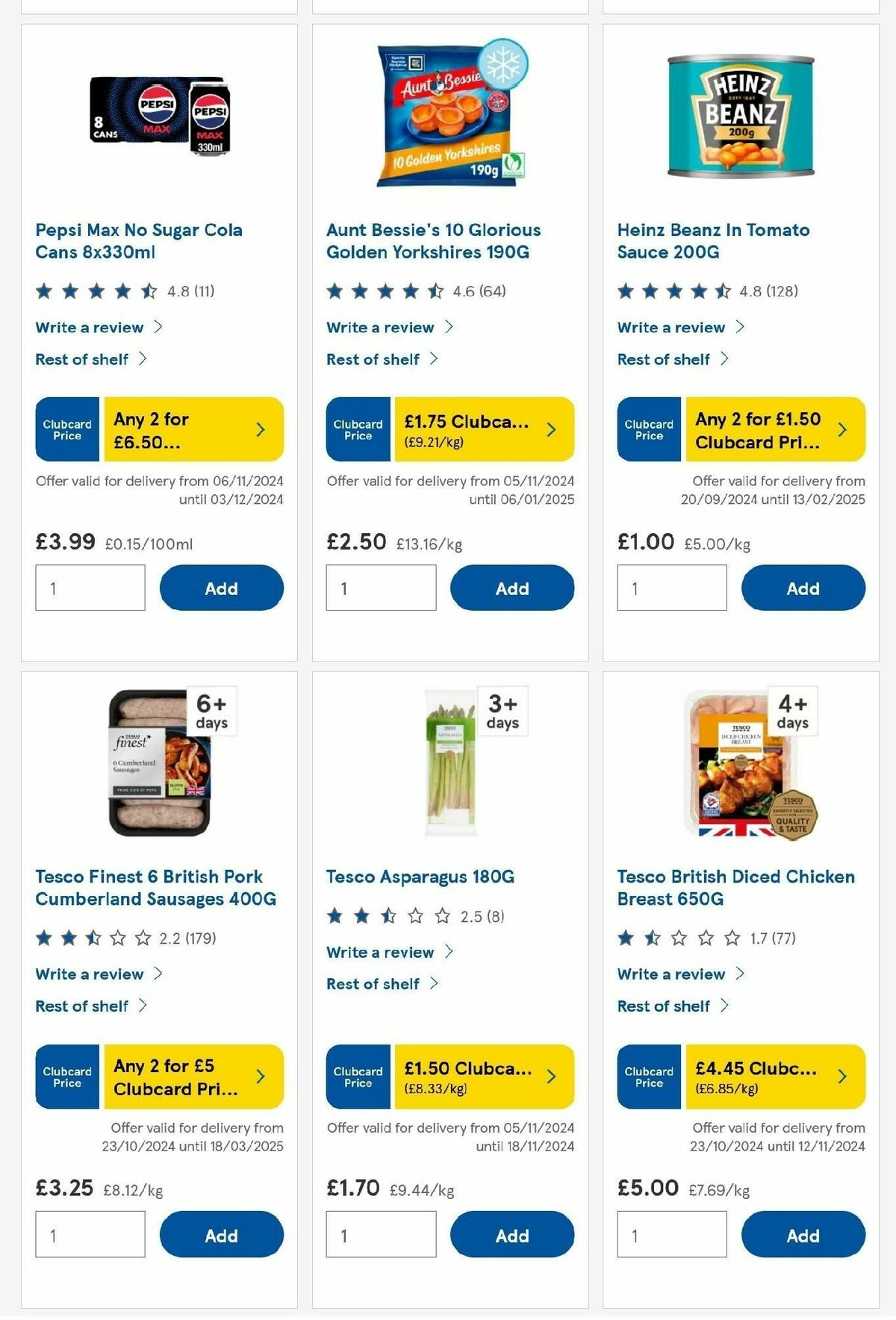The image size is (896, 1320).
Task: Select the star rating for Heinz Beanz
Action: click(x=672, y=291)
